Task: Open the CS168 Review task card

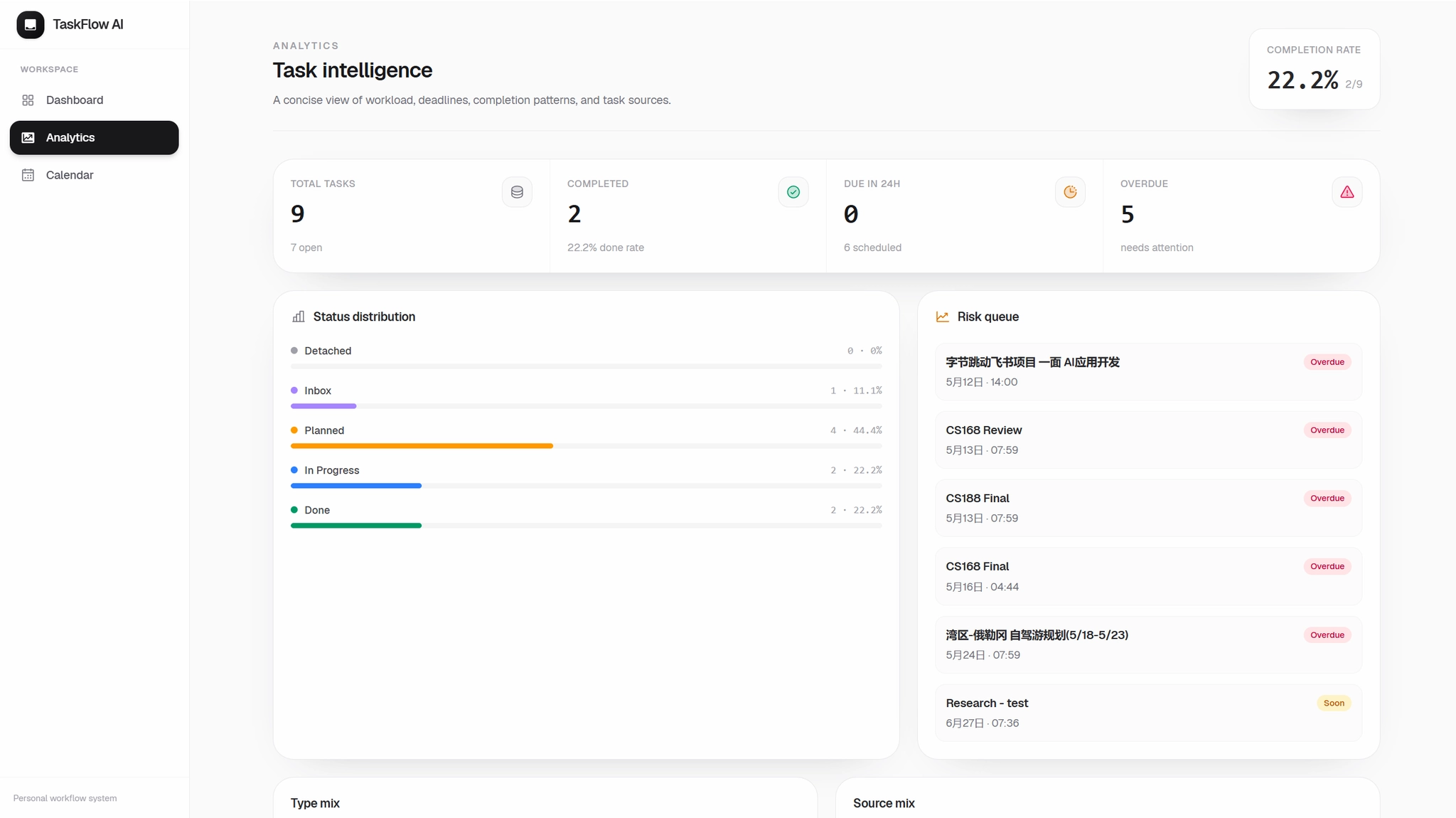Action: tap(1148, 440)
